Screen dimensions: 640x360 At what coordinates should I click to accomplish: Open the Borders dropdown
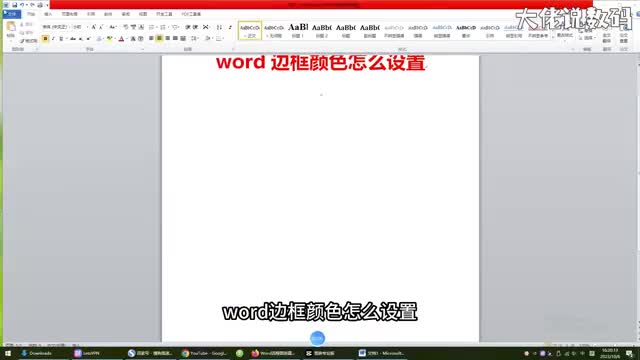point(219,38)
